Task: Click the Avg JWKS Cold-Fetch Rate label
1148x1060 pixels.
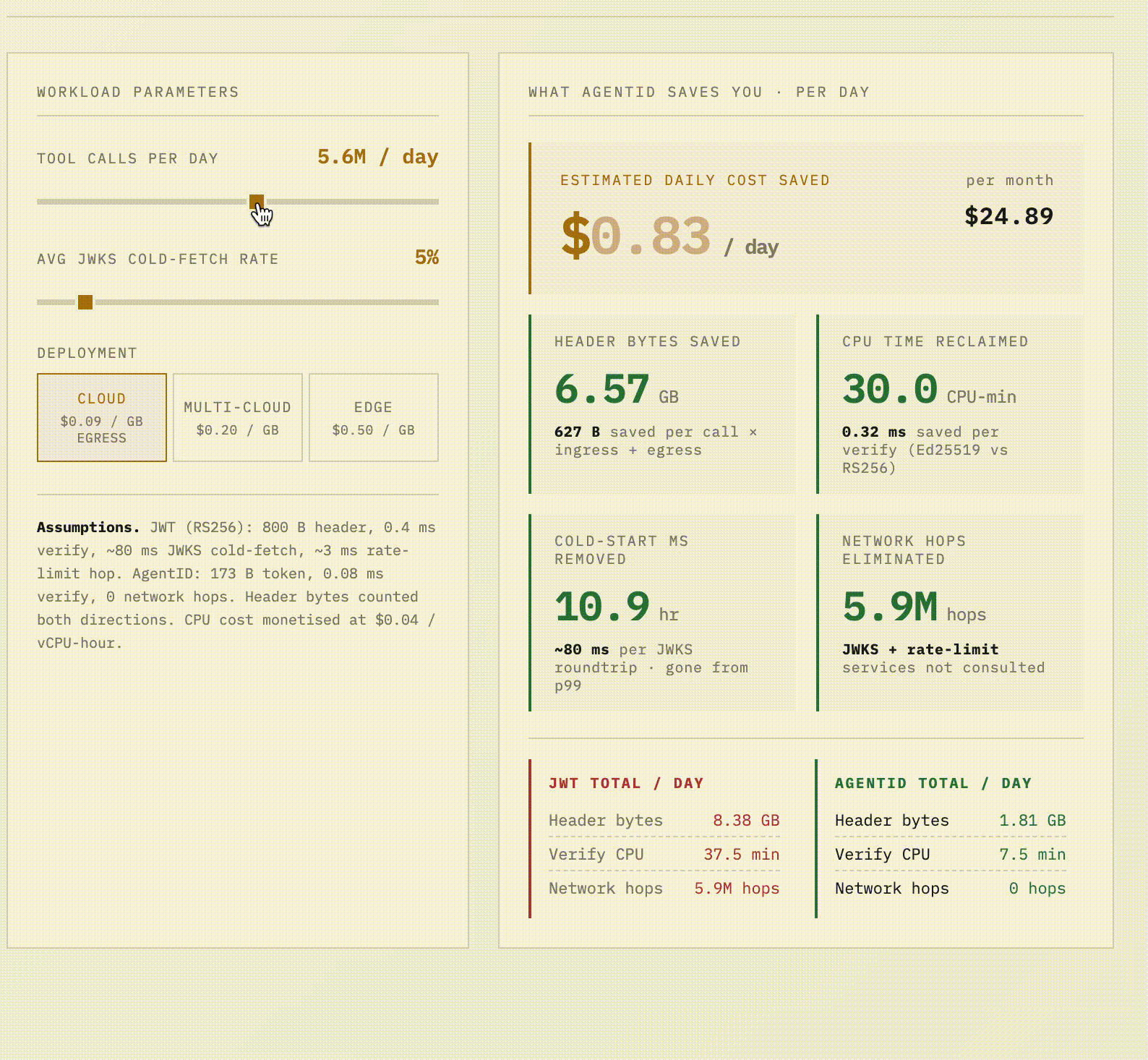Action: point(158,259)
